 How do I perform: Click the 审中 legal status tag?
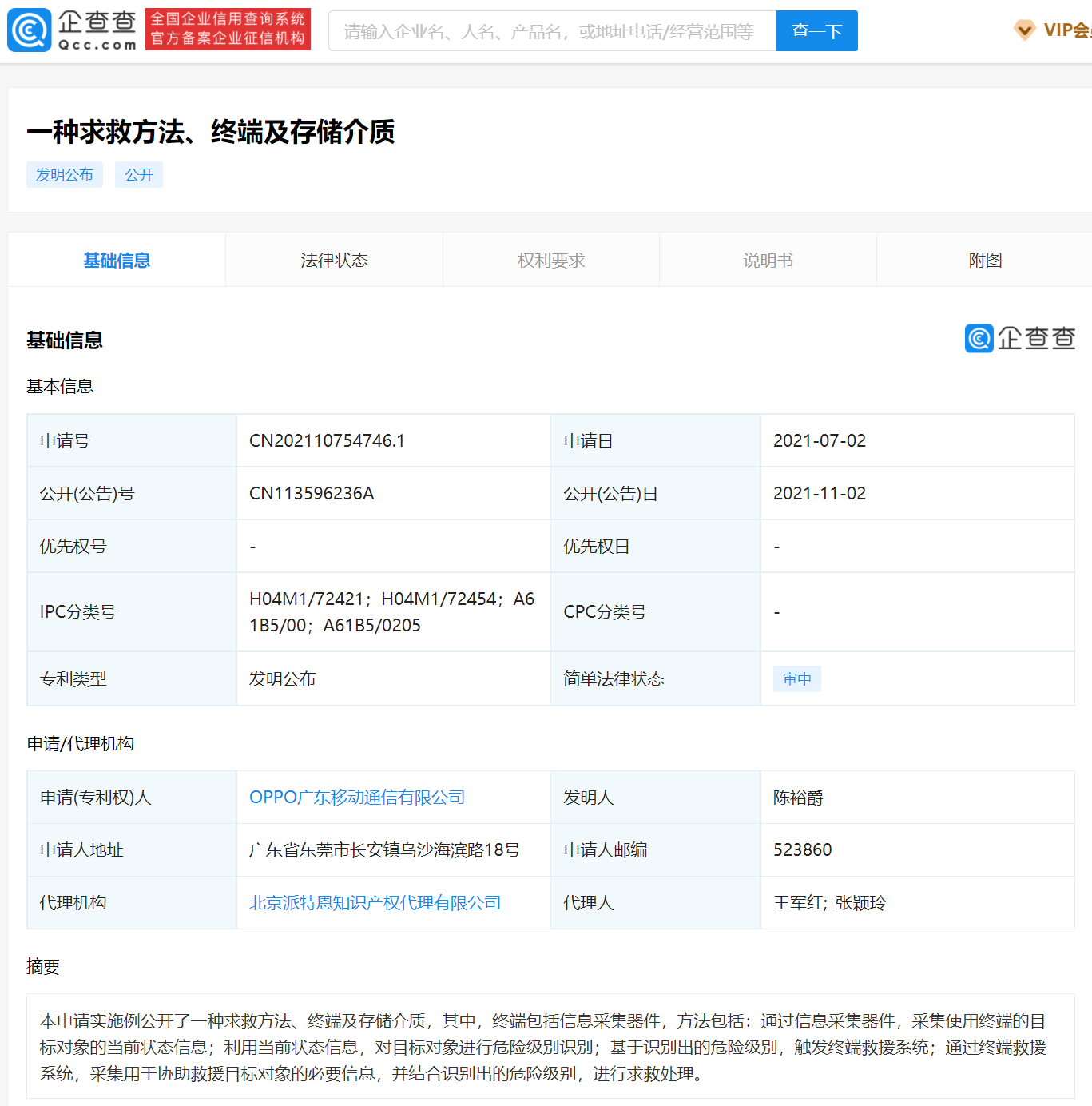[796, 679]
